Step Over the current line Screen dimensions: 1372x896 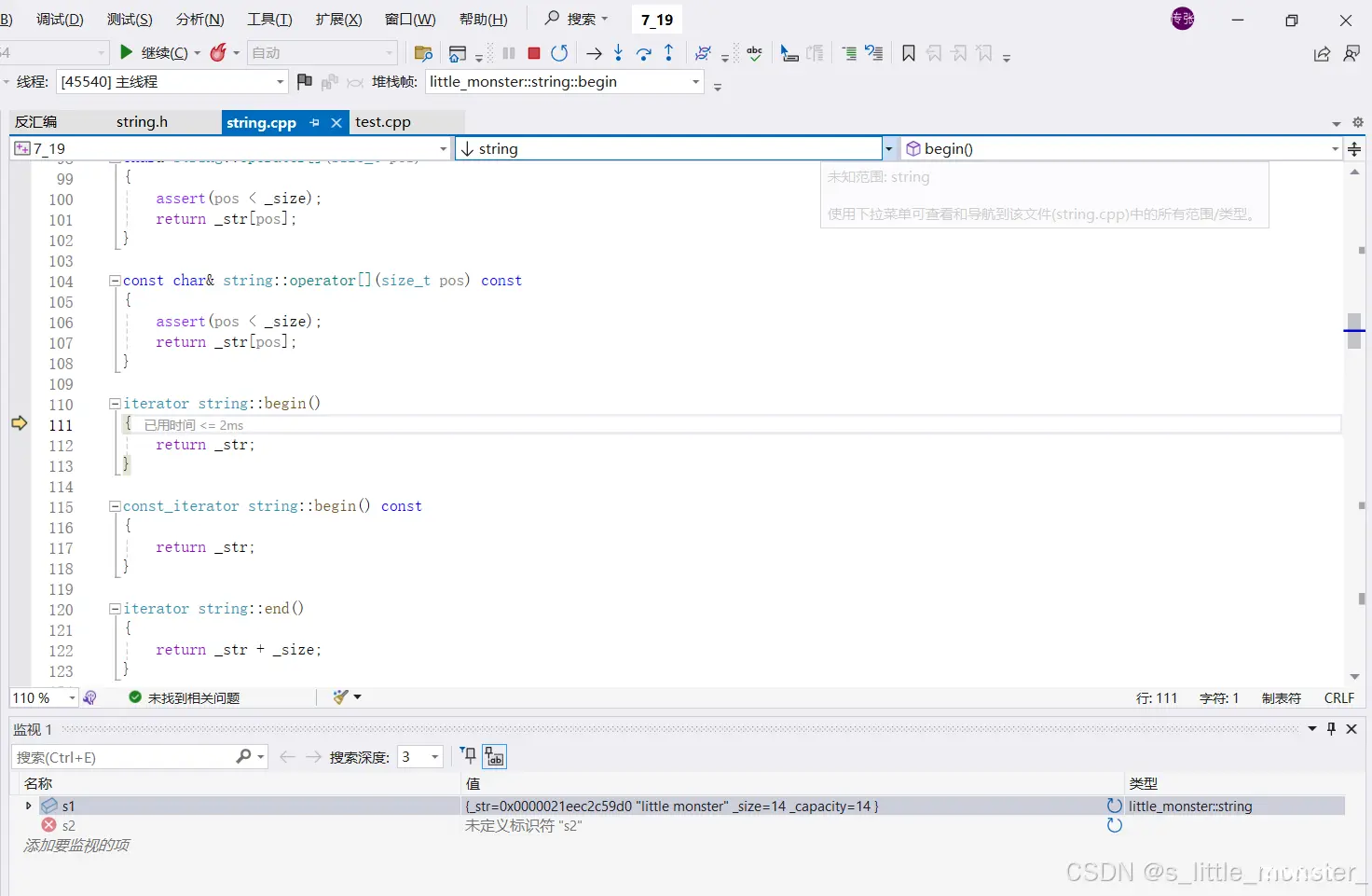[x=643, y=53]
